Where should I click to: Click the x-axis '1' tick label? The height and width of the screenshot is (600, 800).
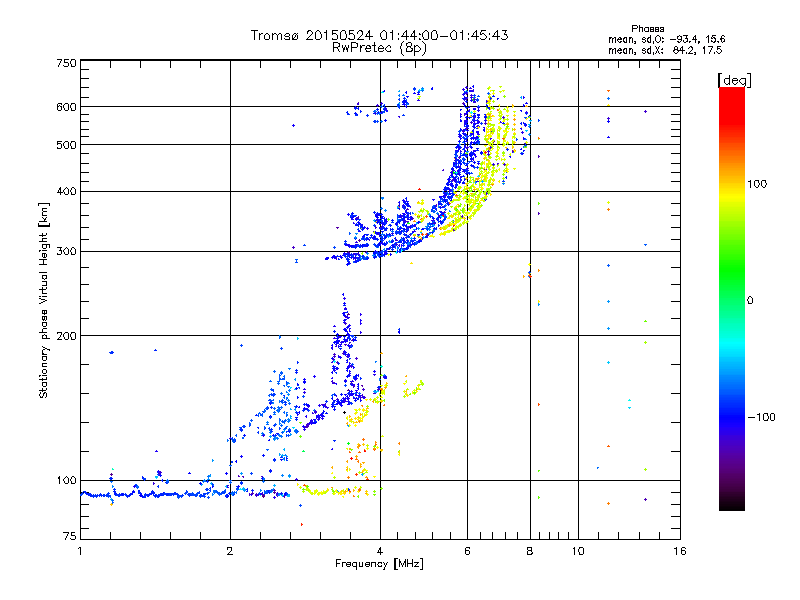(x=80, y=551)
